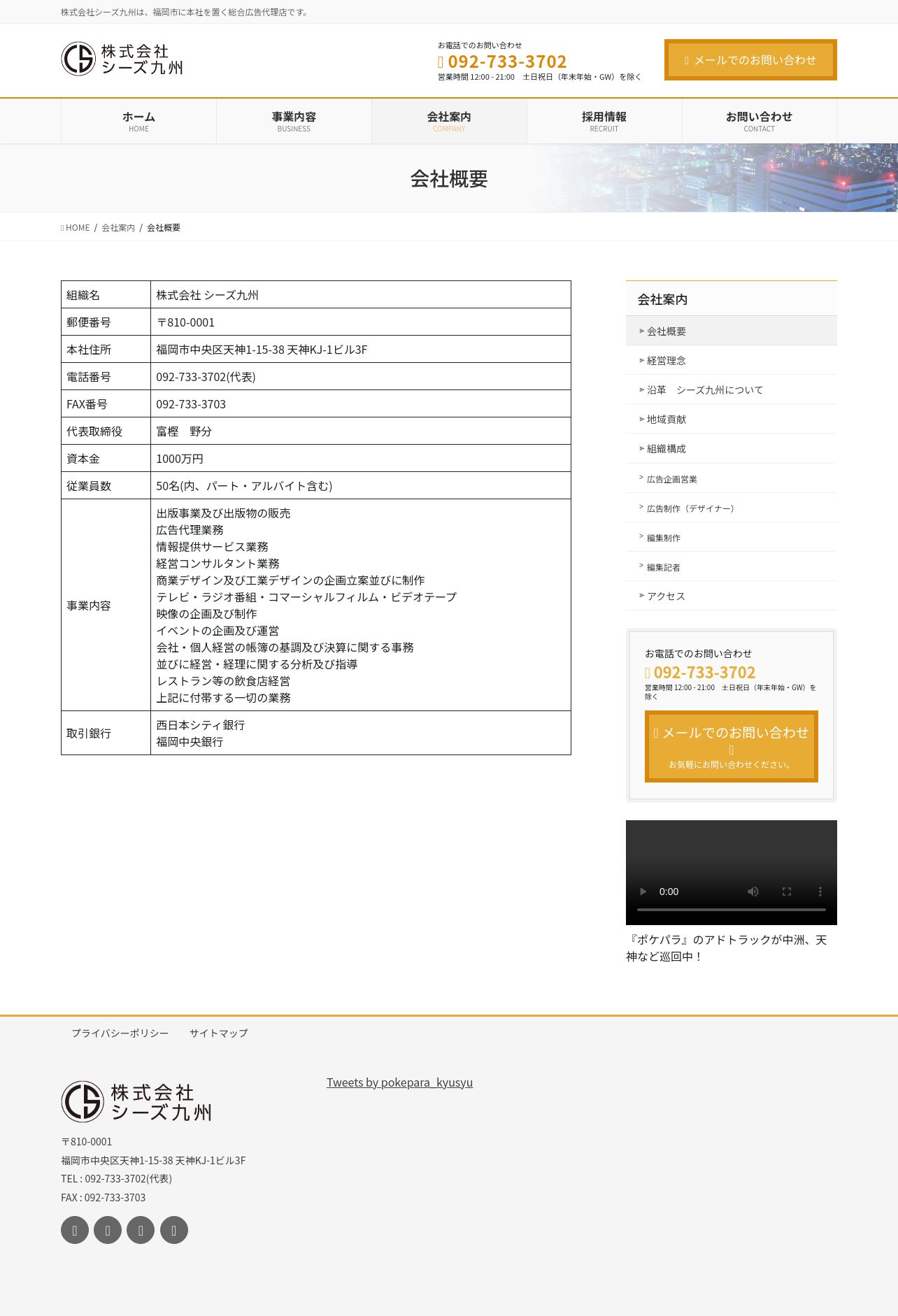Screen dimensions: 898x1316
Task: Open the 事業内容 navigation tab
Action: (294, 121)
